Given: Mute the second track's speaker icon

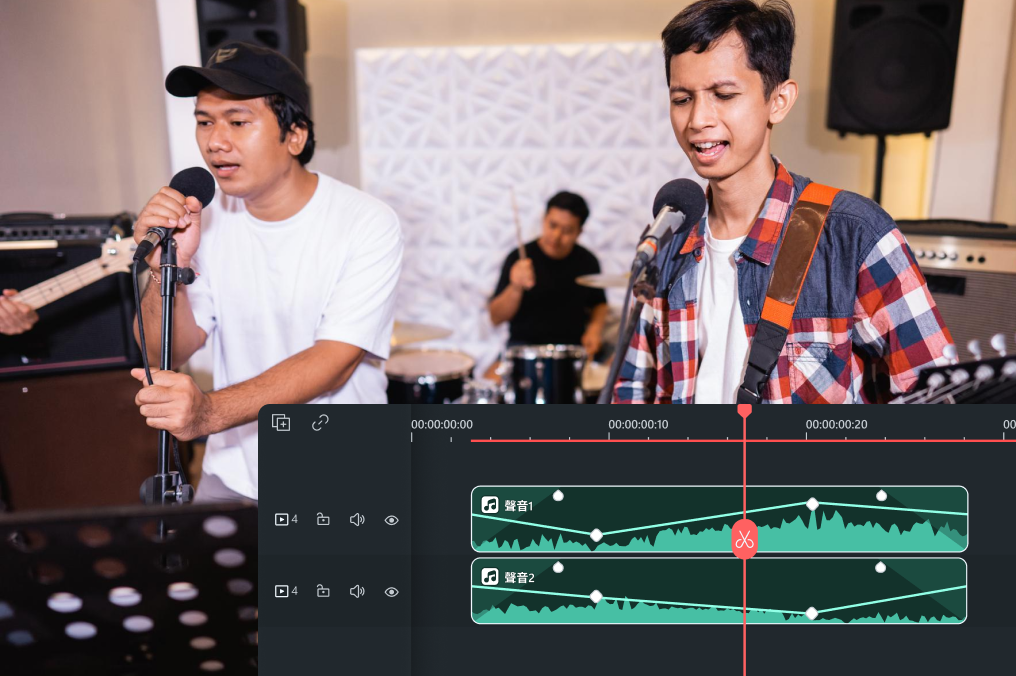Looking at the screenshot, I should (357, 591).
